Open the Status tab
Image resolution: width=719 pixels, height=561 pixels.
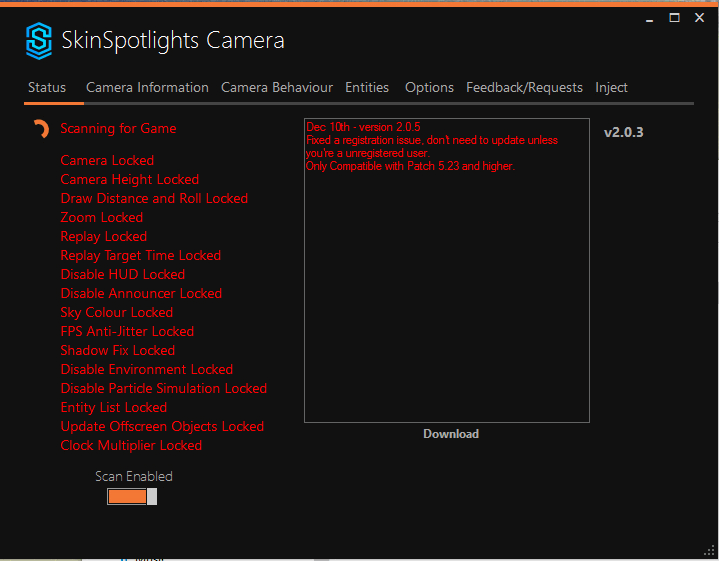[x=47, y=88]
